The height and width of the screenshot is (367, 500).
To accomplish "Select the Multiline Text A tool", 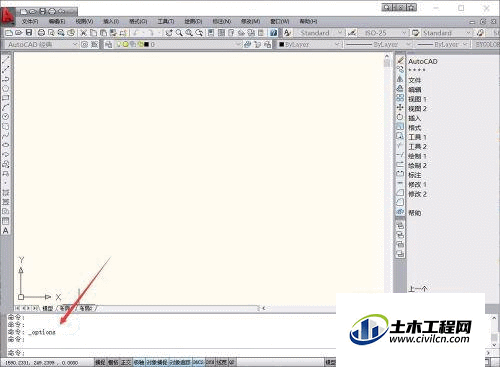I will (6, 230).
